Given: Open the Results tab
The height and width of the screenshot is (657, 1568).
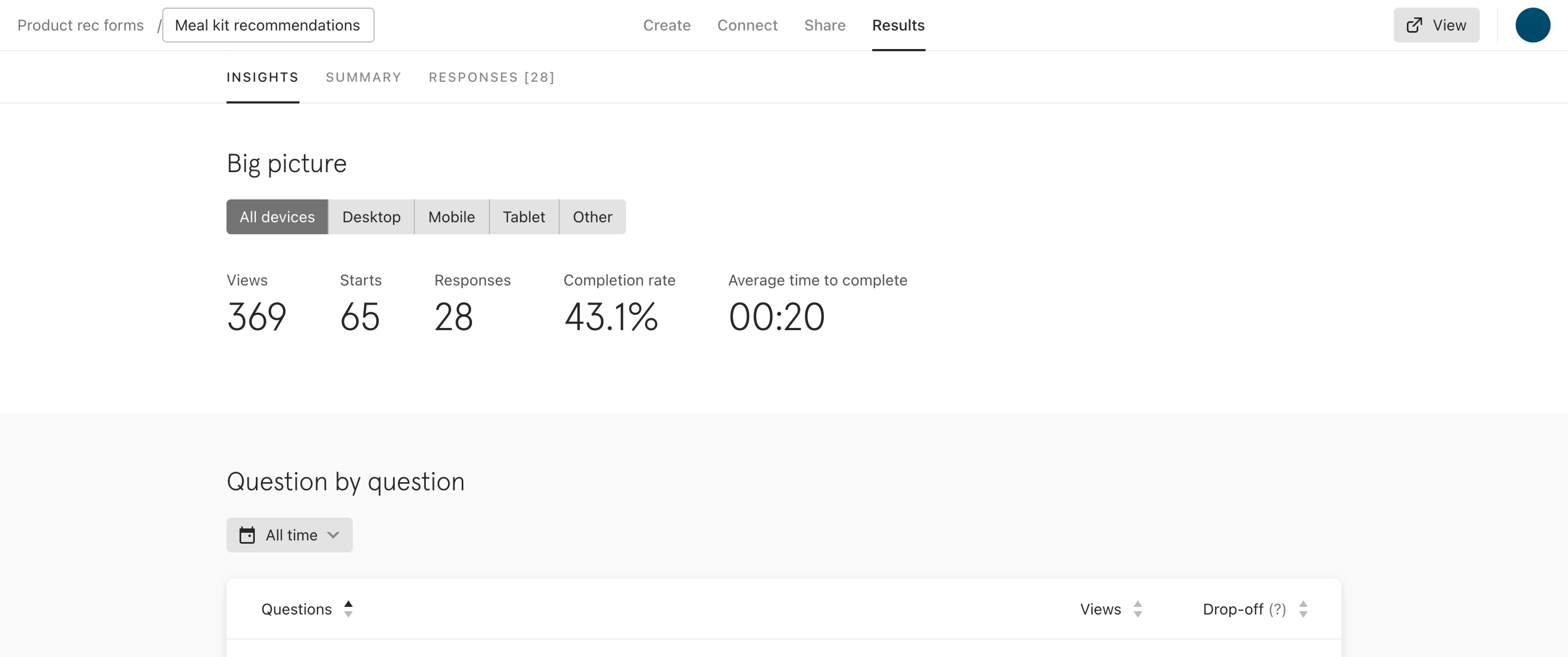Looking at the screenshot, I should pyautogui.click(x=898, y=25).
